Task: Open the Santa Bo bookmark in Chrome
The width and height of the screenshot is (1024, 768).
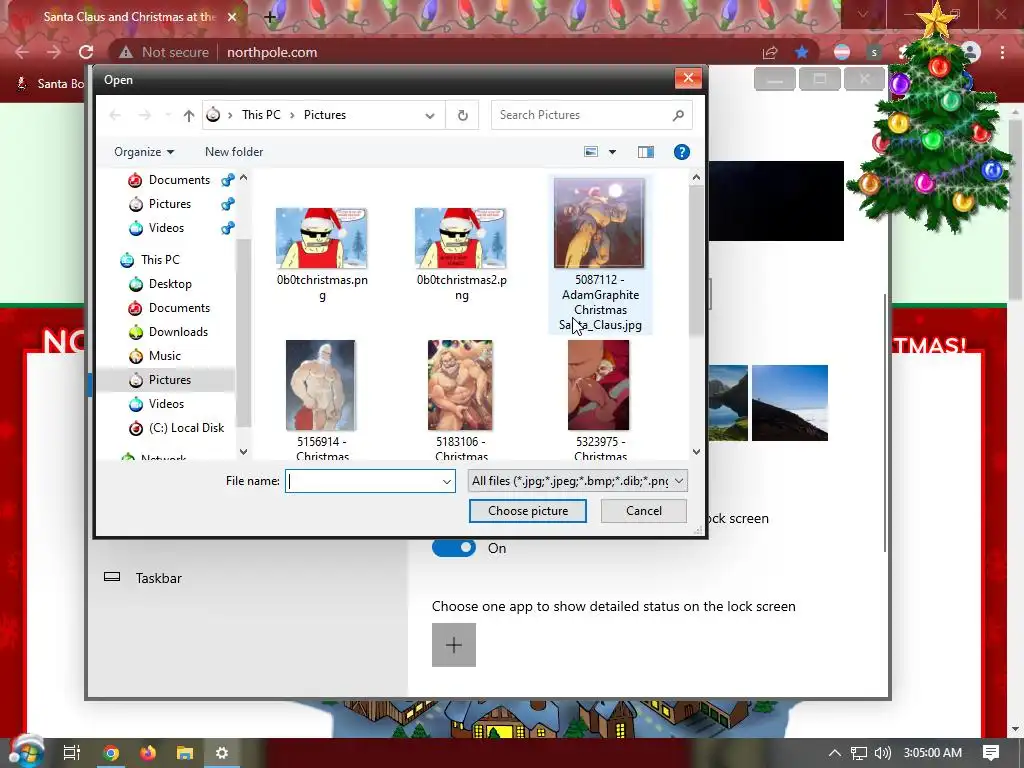Action: click(51, 84)
